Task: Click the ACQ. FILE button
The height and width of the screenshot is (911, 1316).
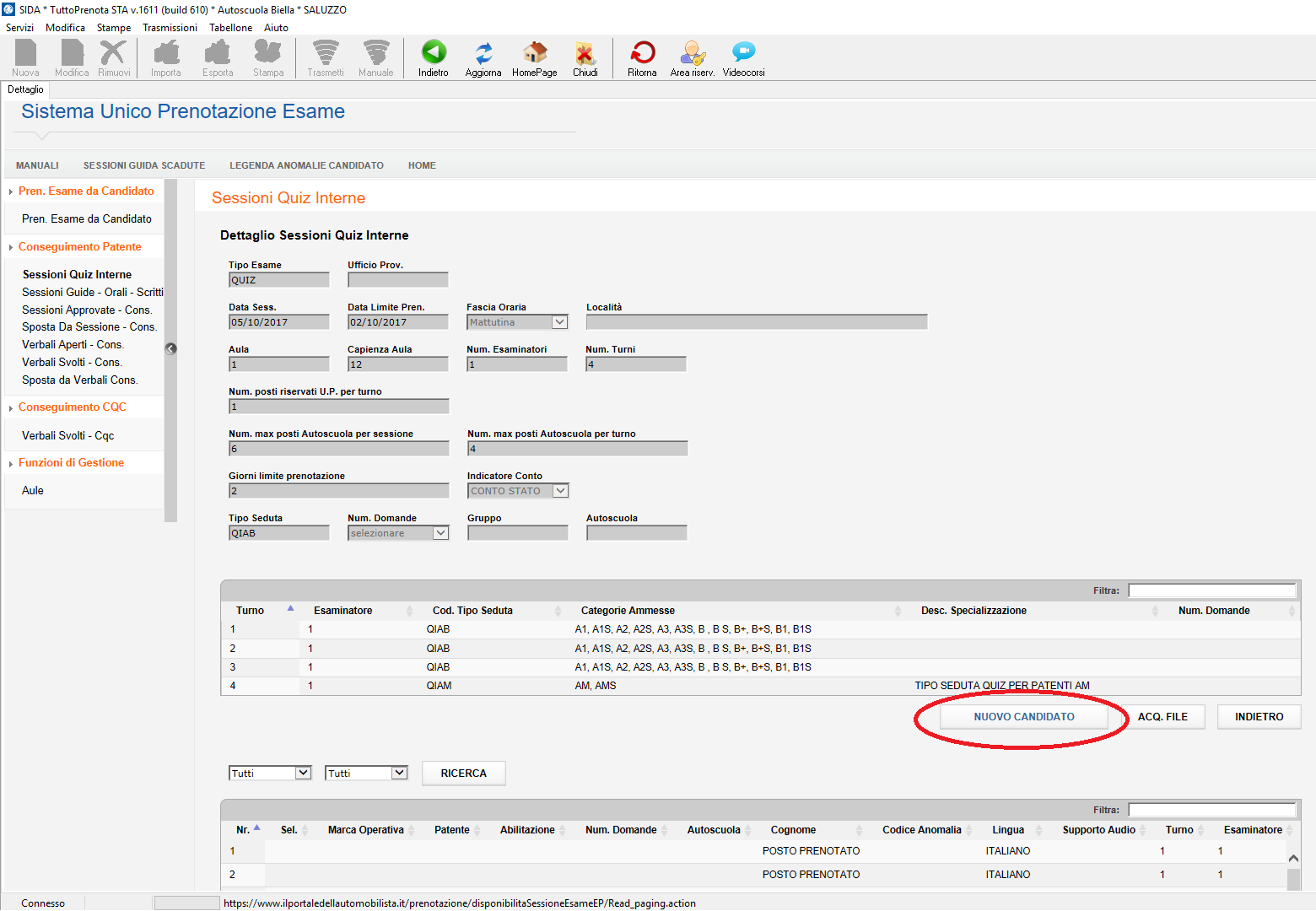Action: (x=1162, y=717)
